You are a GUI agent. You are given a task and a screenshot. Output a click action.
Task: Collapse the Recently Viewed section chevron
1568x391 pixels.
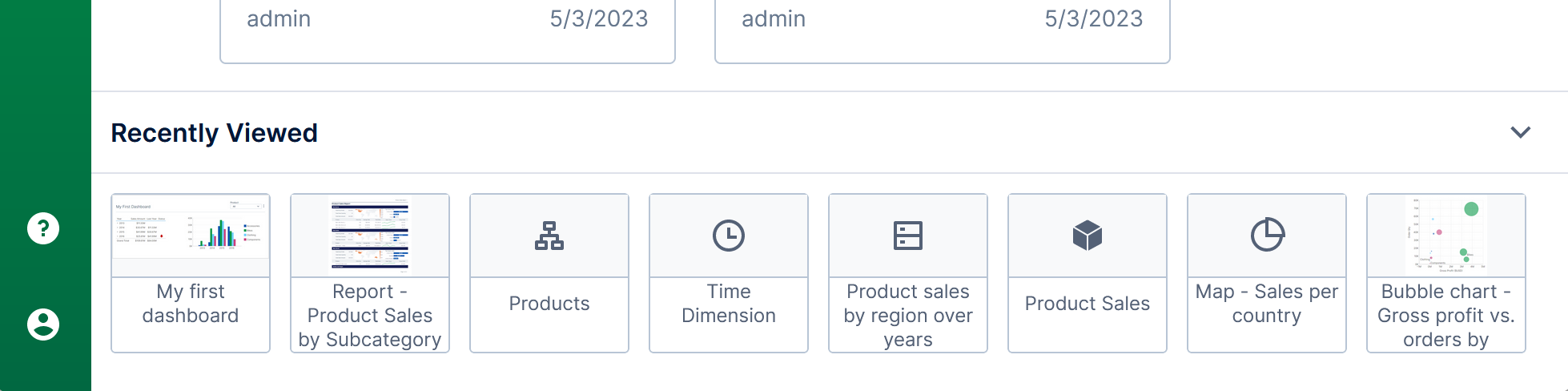click(x=1520, y=132)
